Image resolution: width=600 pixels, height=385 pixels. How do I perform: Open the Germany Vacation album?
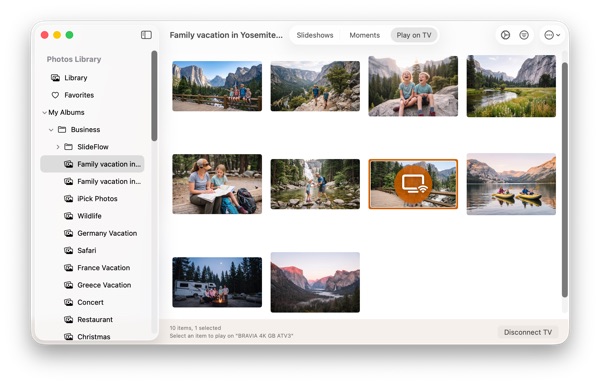(x=92, y=233)
